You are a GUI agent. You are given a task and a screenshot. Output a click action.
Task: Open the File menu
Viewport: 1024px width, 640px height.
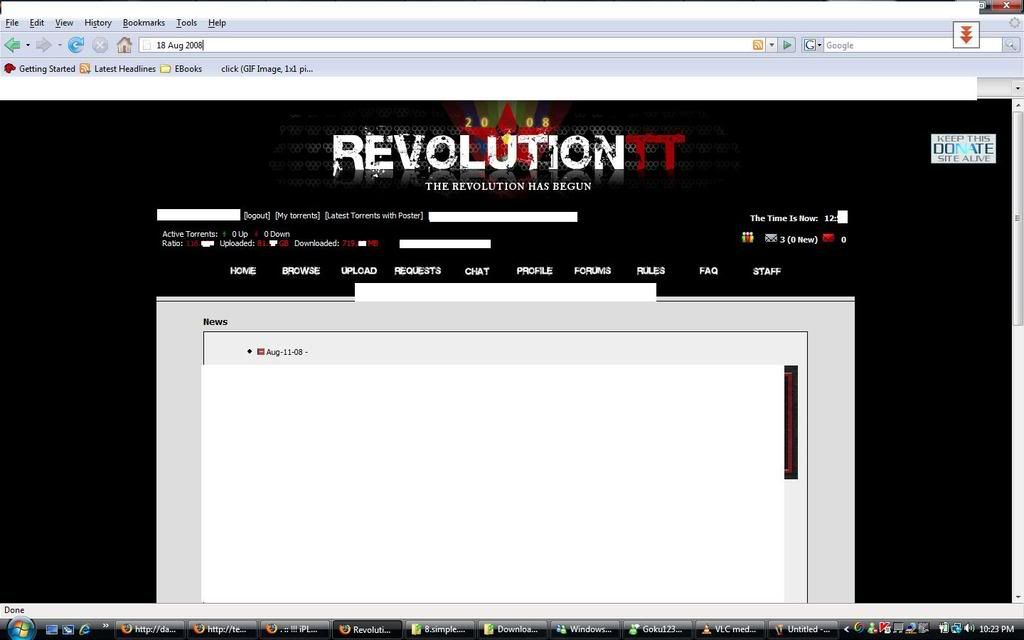[x=12, y=23]
